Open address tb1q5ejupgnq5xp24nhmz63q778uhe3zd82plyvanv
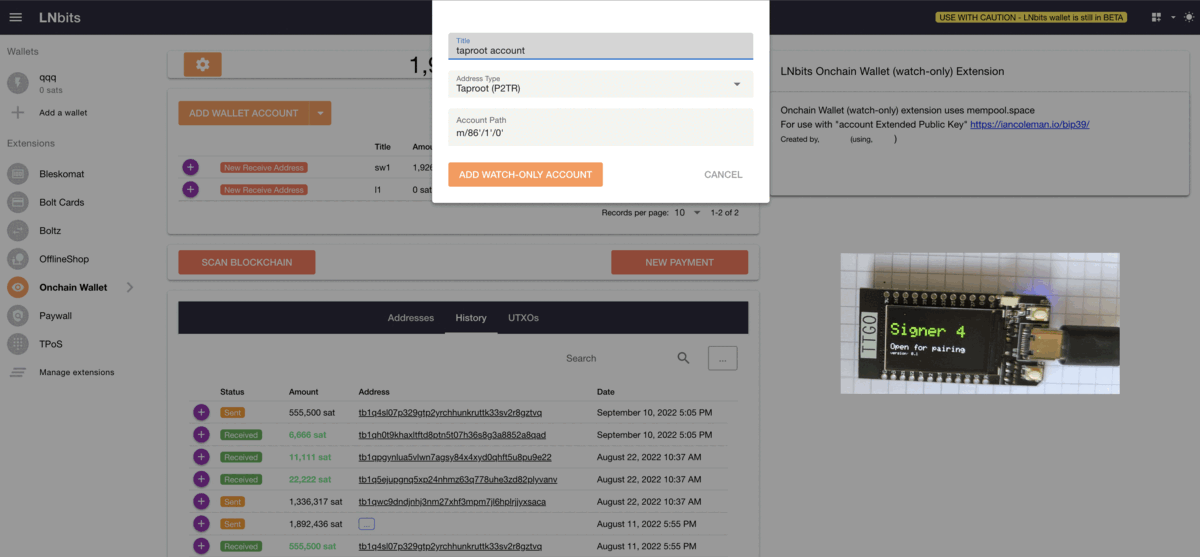This screenshot has width=1200, height=557. 457,479
